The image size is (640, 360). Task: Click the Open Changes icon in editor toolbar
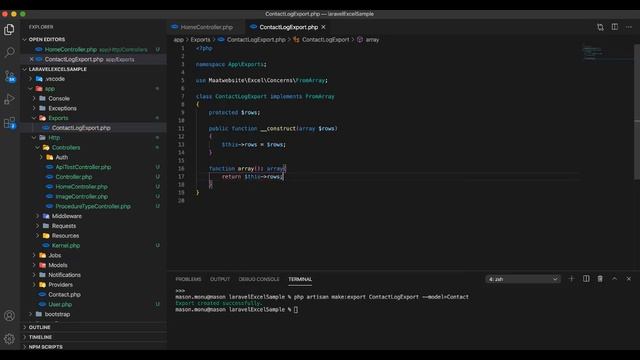600,27
